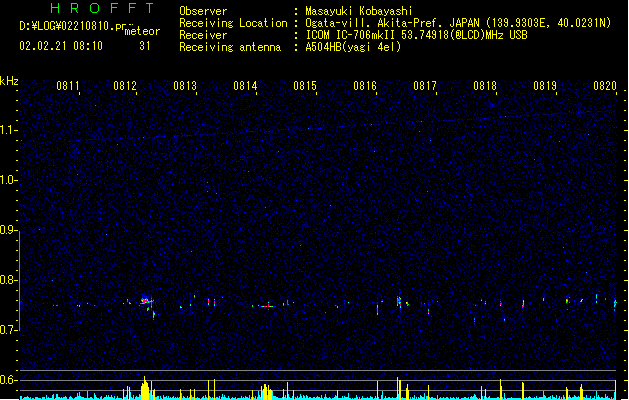This screenshot has height=400, width=629.
Task: Click the Observer label
Action: tap(203, 11)
